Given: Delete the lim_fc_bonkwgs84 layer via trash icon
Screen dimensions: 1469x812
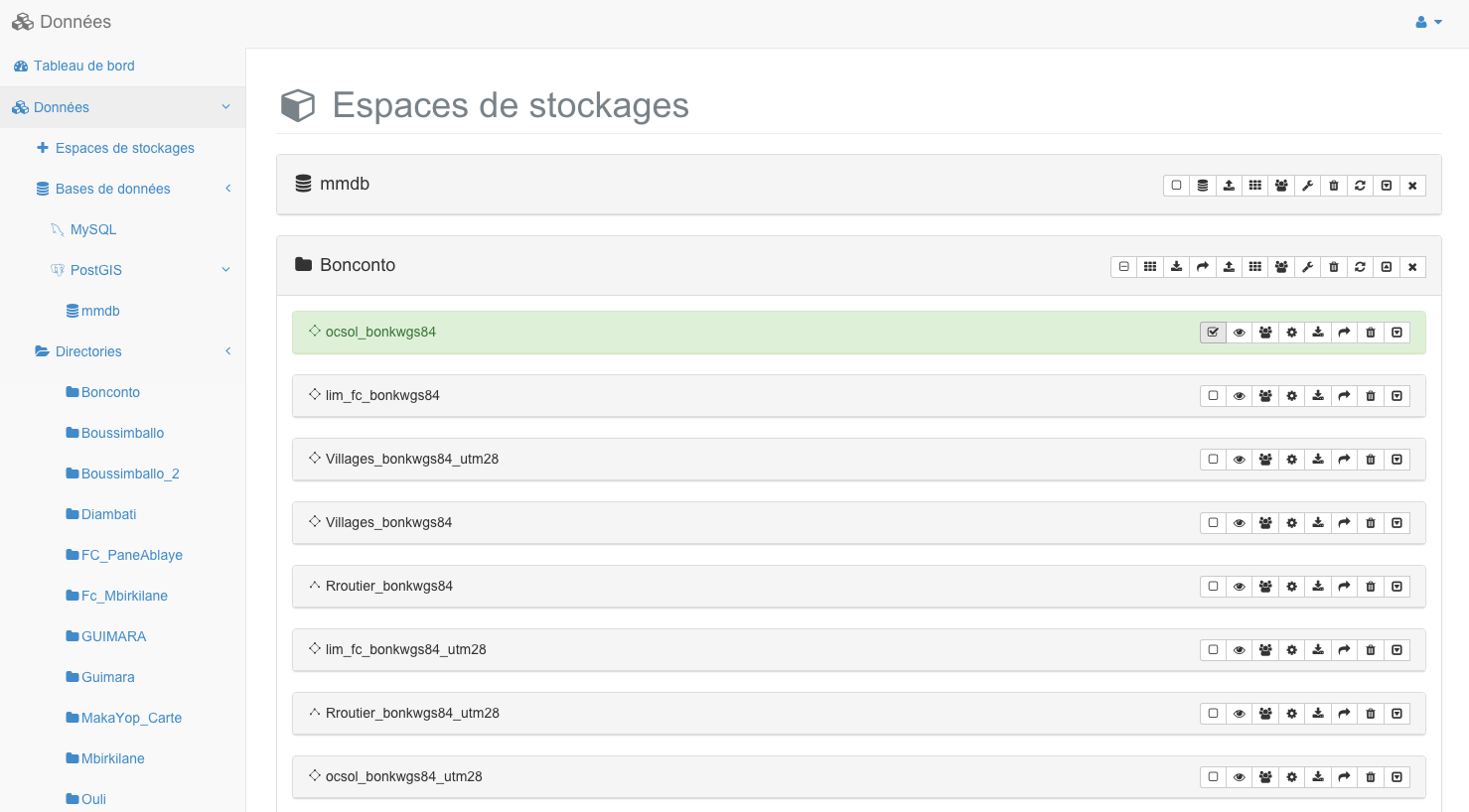Looking at the screenshot, I should (x=1371, y=396).
